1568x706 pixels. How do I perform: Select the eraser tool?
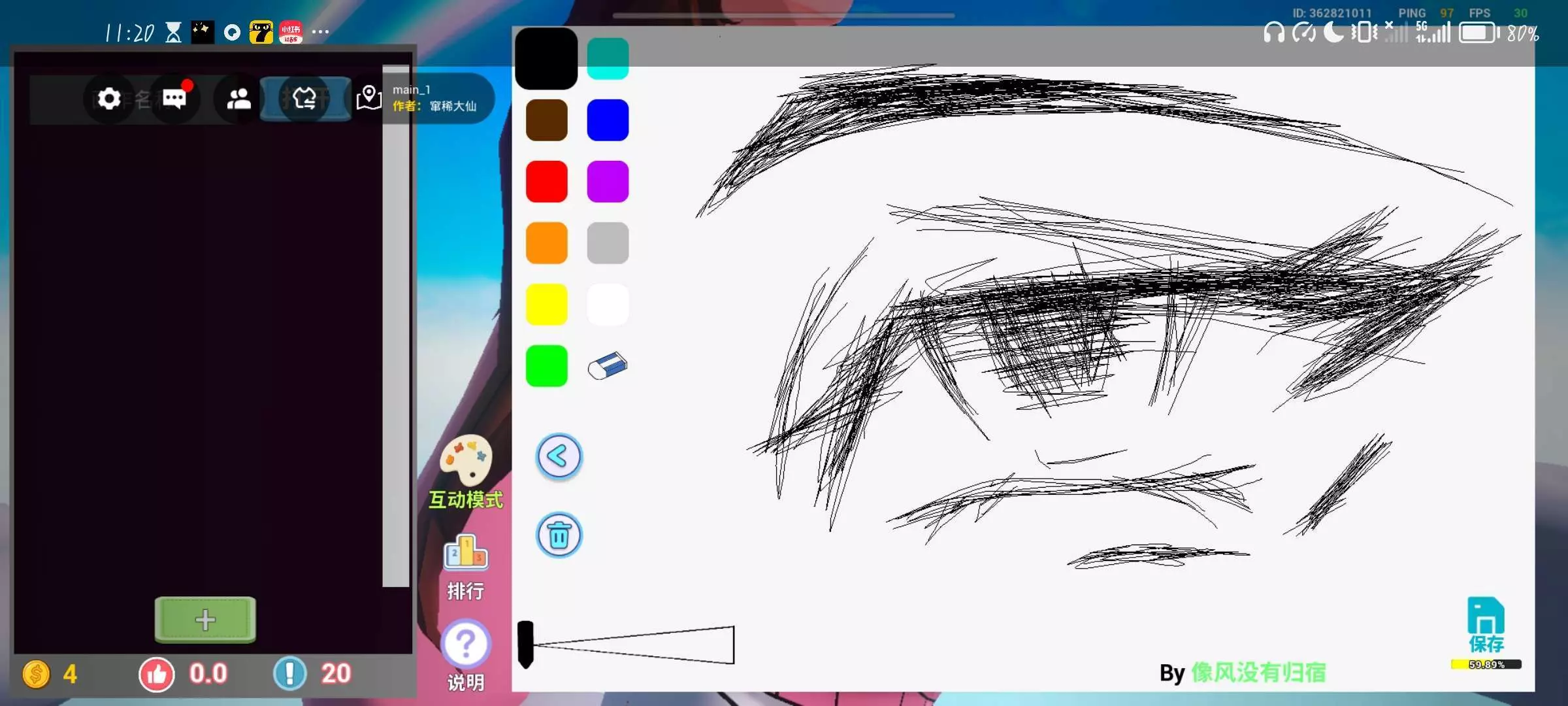click(x=607, y=366)
